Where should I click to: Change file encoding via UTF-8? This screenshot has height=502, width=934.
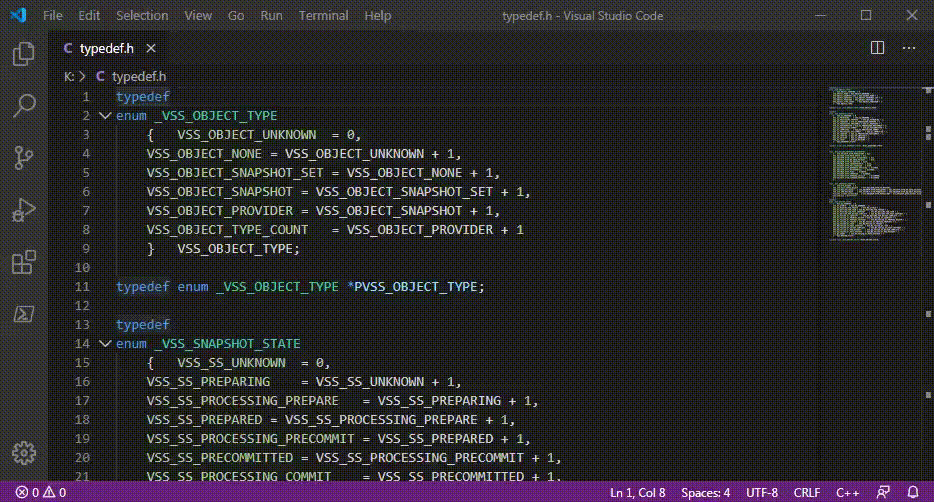click(762, 492)
